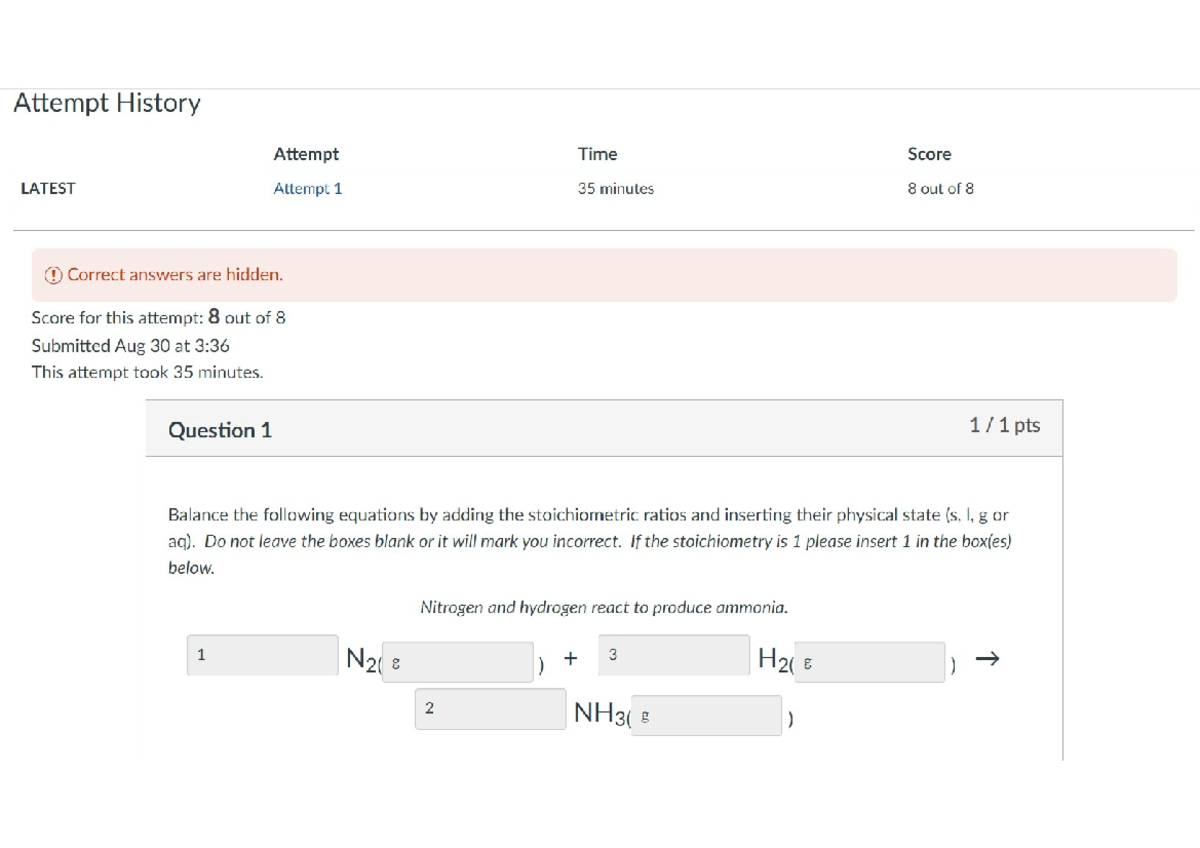
Task: Click the state box next to H2
Action: point(869,662)
